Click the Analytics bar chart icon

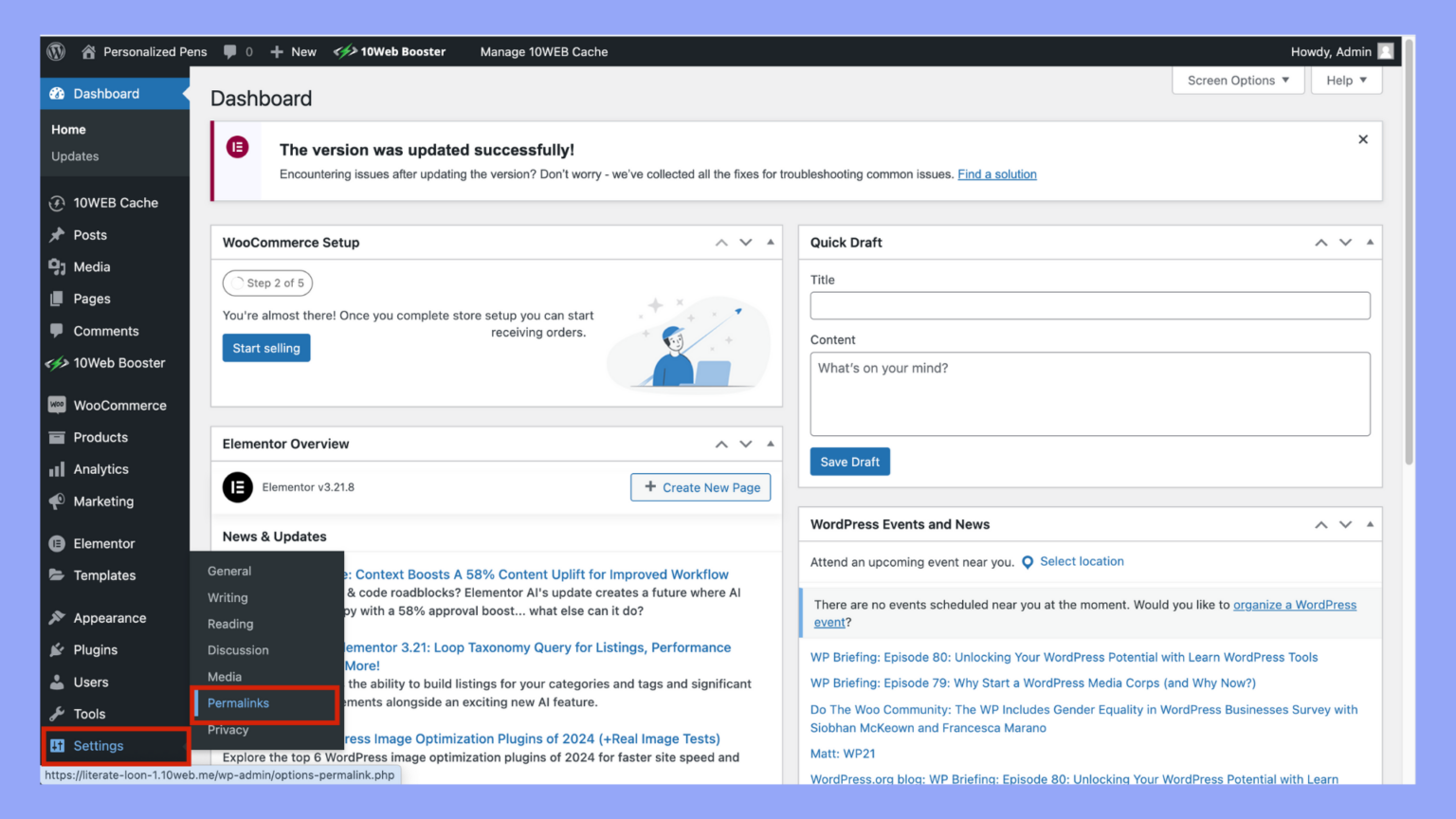57,469
